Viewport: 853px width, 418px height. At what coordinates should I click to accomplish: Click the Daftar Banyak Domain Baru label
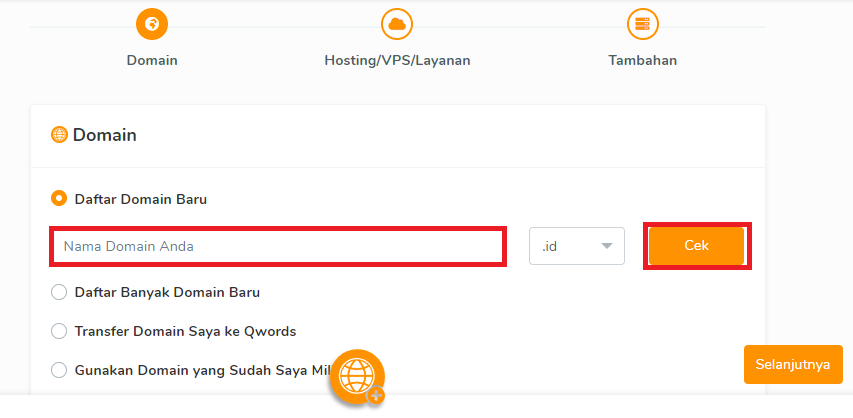(x=167, y=293)
